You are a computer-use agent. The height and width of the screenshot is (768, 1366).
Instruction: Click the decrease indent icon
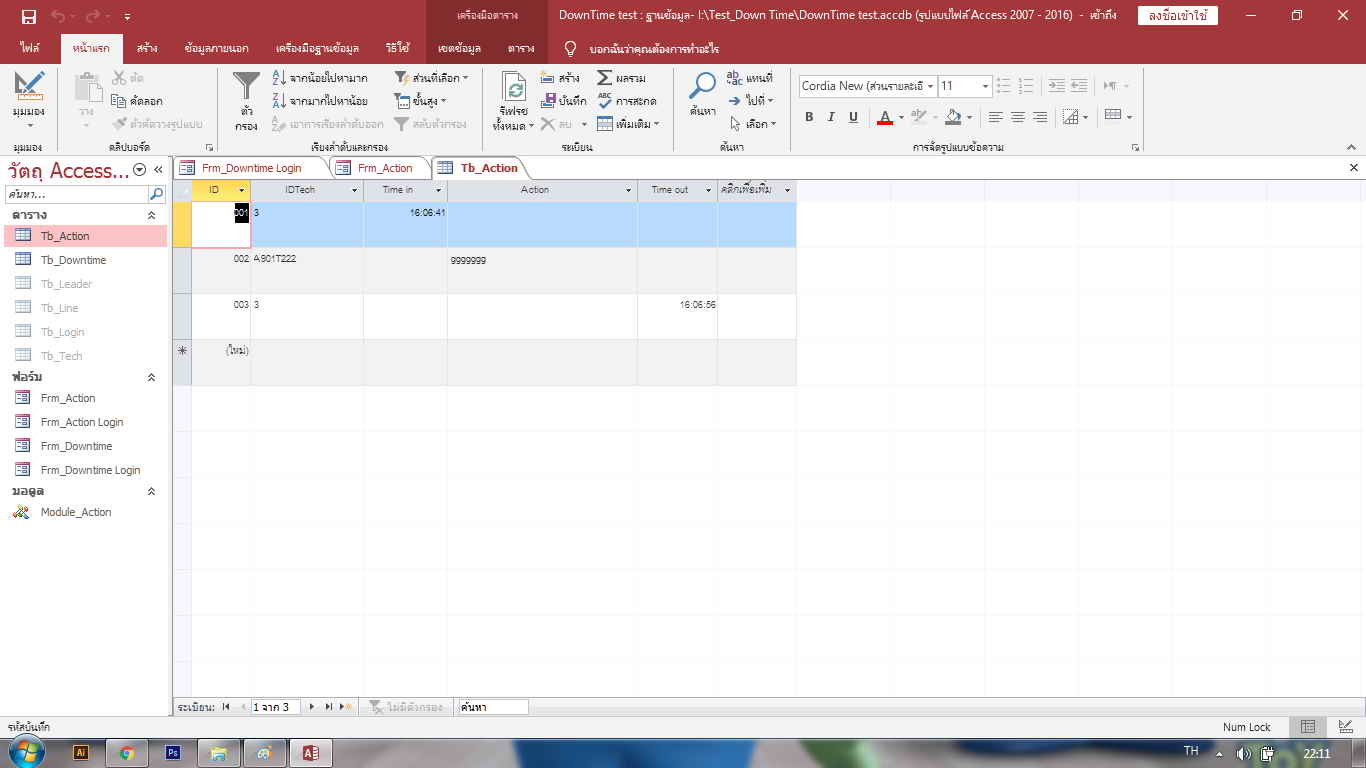click(1079, 86)
